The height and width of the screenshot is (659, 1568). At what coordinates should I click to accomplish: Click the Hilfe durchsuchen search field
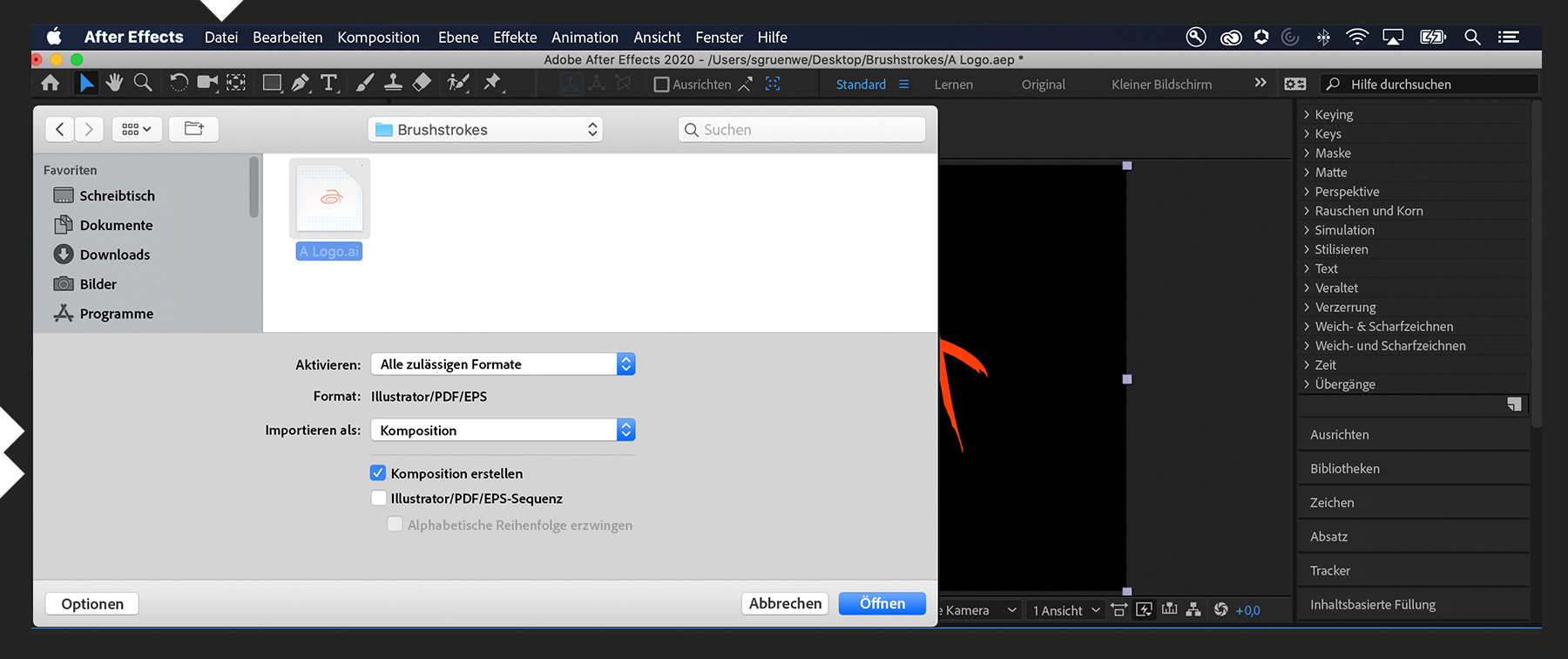pyautogui.click(x=1429, y=85)
